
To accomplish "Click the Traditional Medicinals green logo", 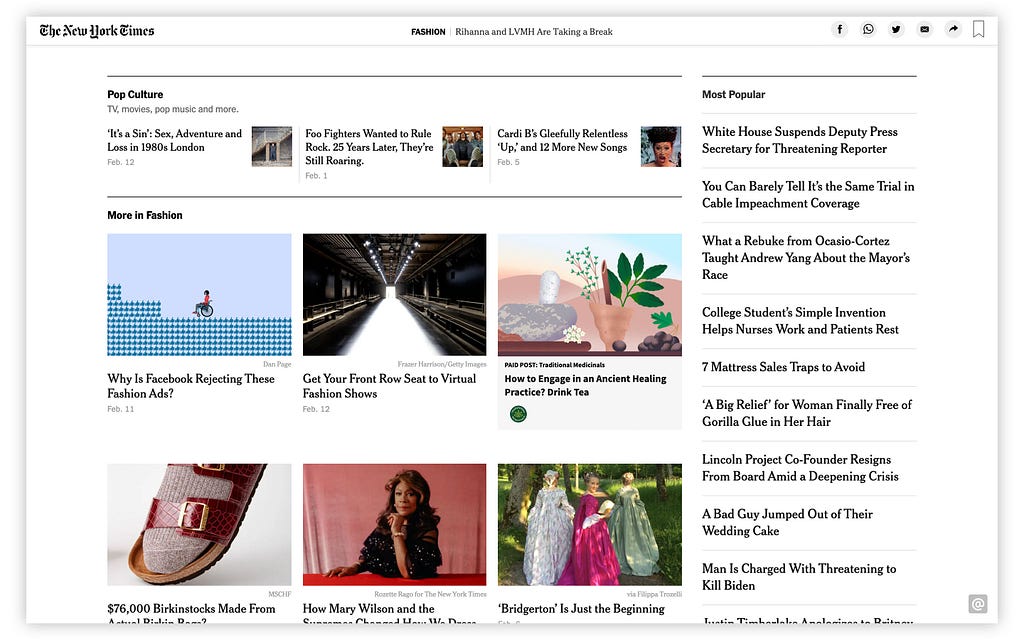I will click(x=518, y=413).
